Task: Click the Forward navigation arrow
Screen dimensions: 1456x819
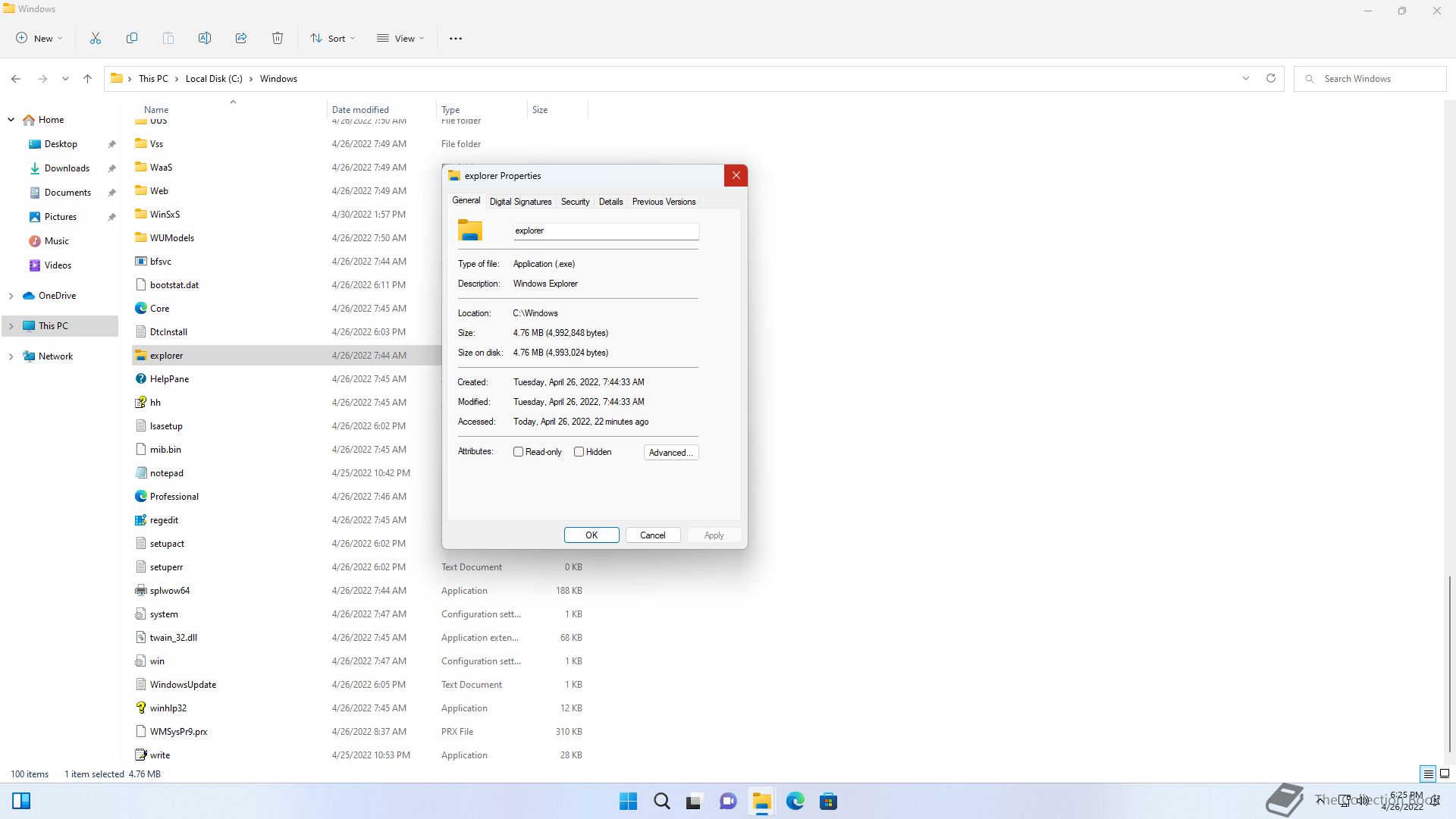Action: coord(42,79)
